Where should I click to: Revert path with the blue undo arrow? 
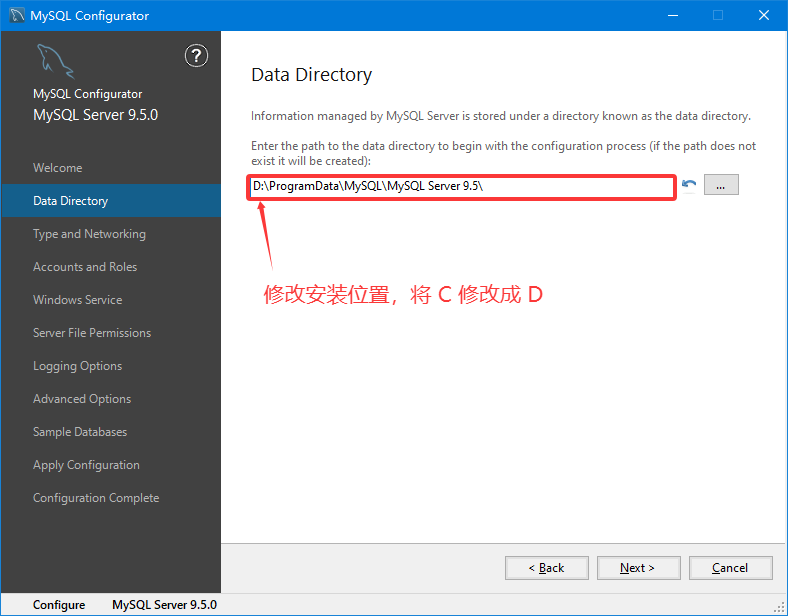pos(689,185)
